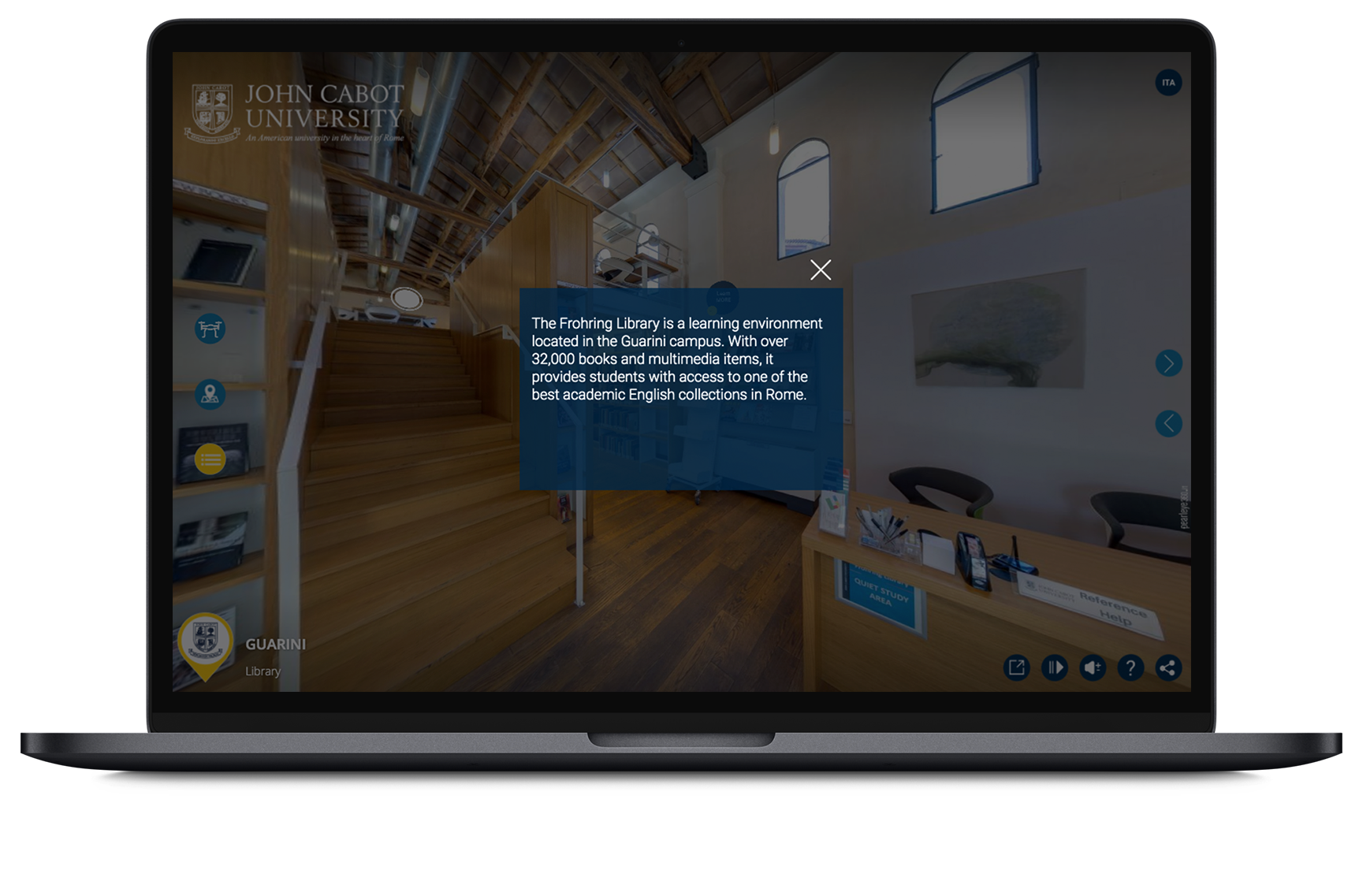Viewport: 1359px width, 896px height.
Task: Click the Library scene label
Action: [x=262, y=671]
